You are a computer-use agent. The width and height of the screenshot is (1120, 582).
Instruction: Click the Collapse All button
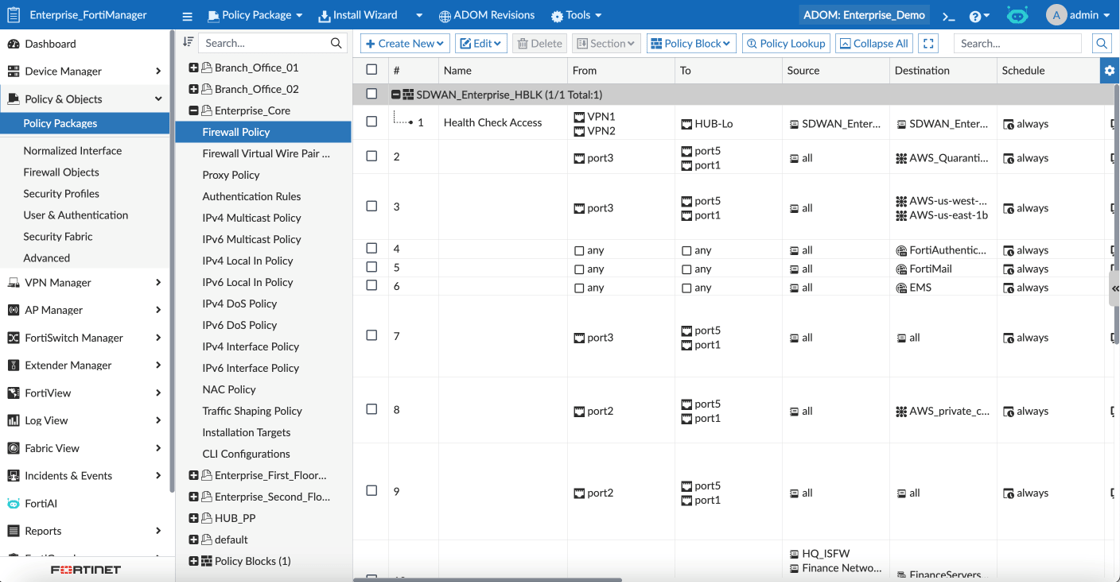874,44
